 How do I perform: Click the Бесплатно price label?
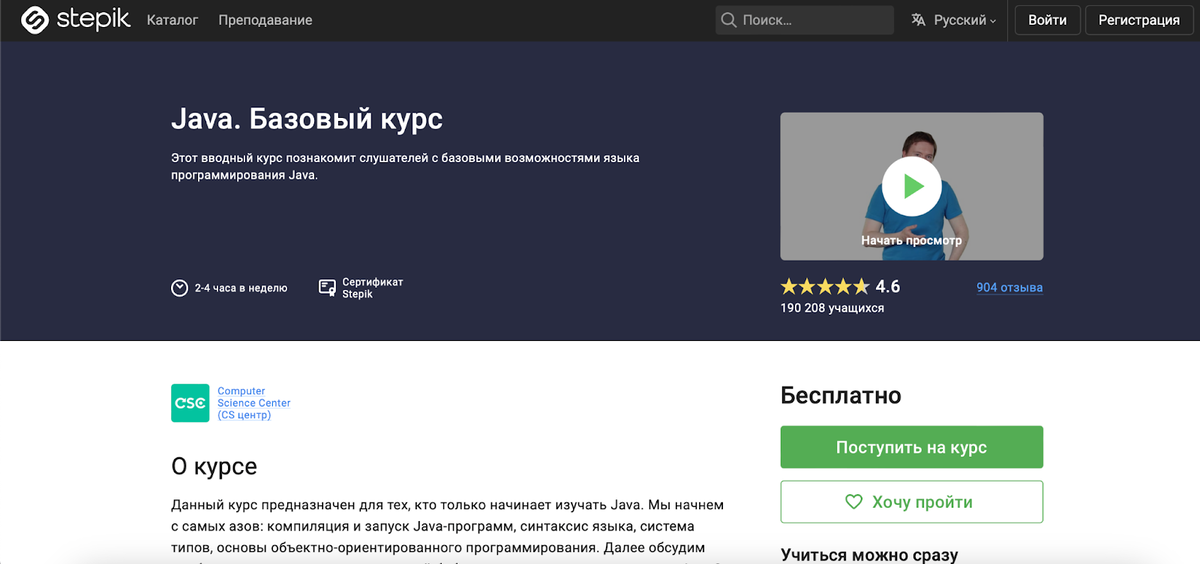tap(841, 395)
